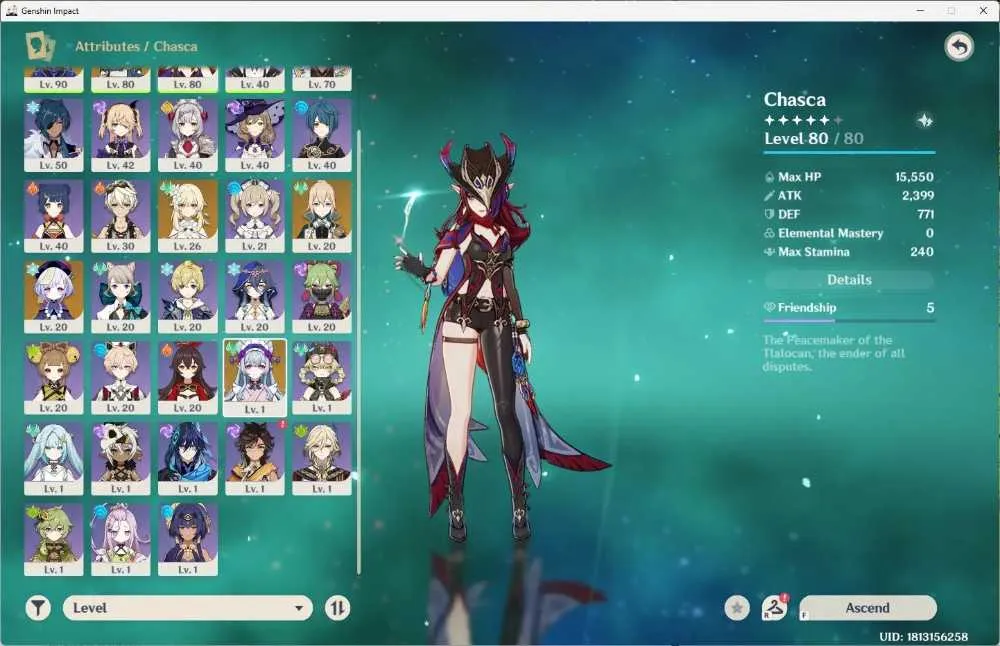Select the Lv. 26 character card
Screen dimensions: 1000x646
(188, 216)
